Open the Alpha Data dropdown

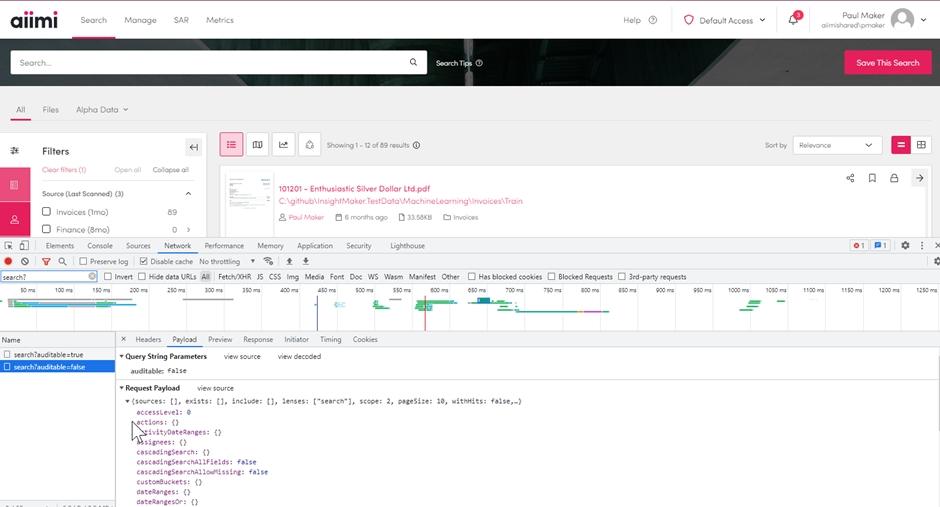(x=101, y=110)
